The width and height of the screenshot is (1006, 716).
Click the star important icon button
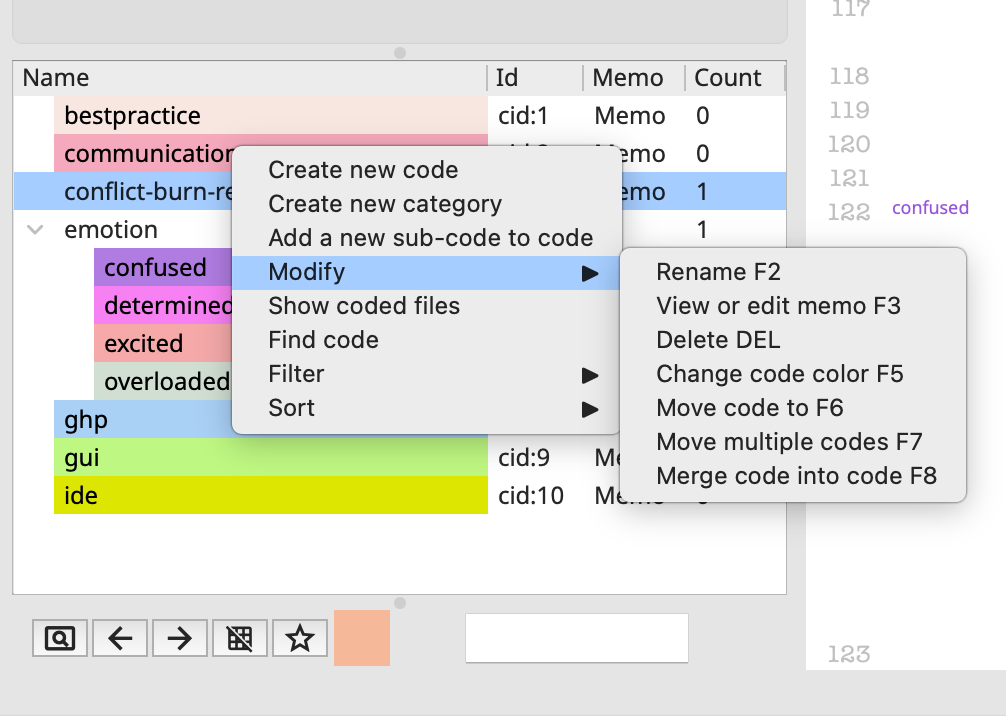click(300, 638)
